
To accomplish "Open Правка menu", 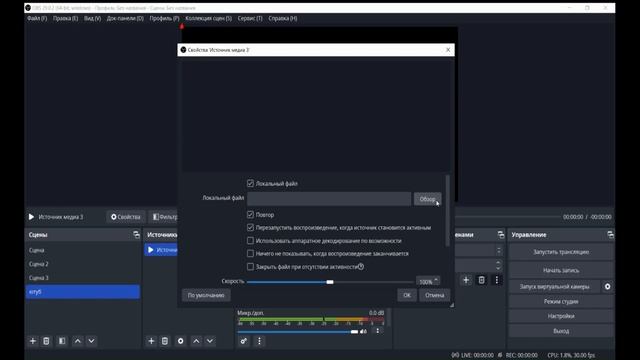I will point(65,18).
